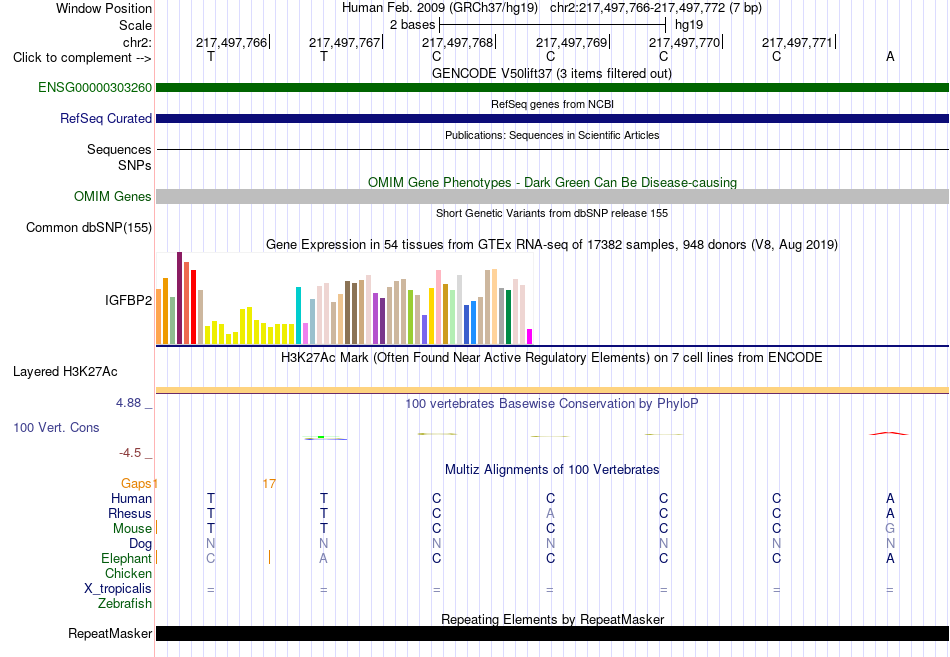Click 'Multiz Alignments of 100 Vertebrates' title

(552, 470)
